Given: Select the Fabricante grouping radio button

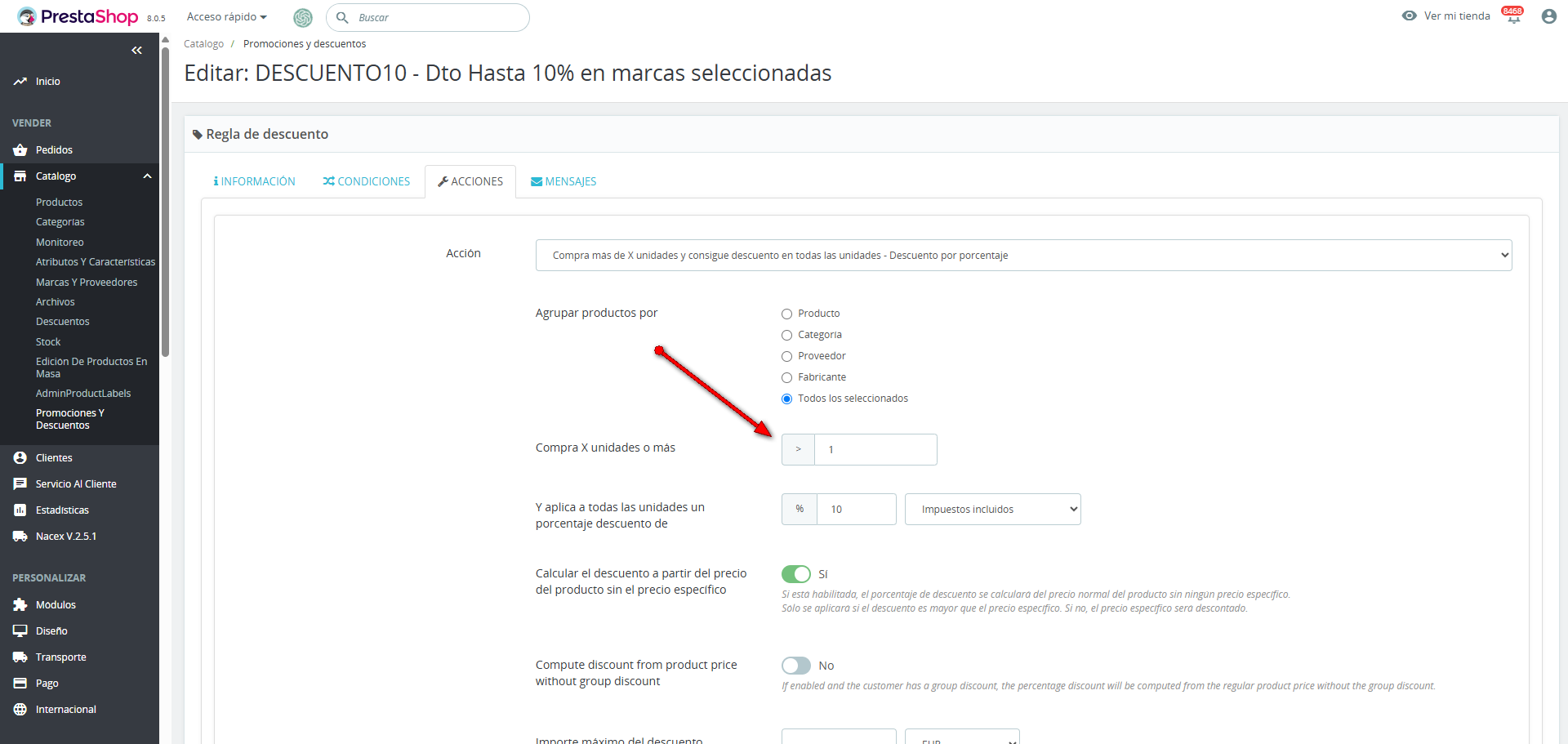Looking at the screenshot, I should point(787,377).
